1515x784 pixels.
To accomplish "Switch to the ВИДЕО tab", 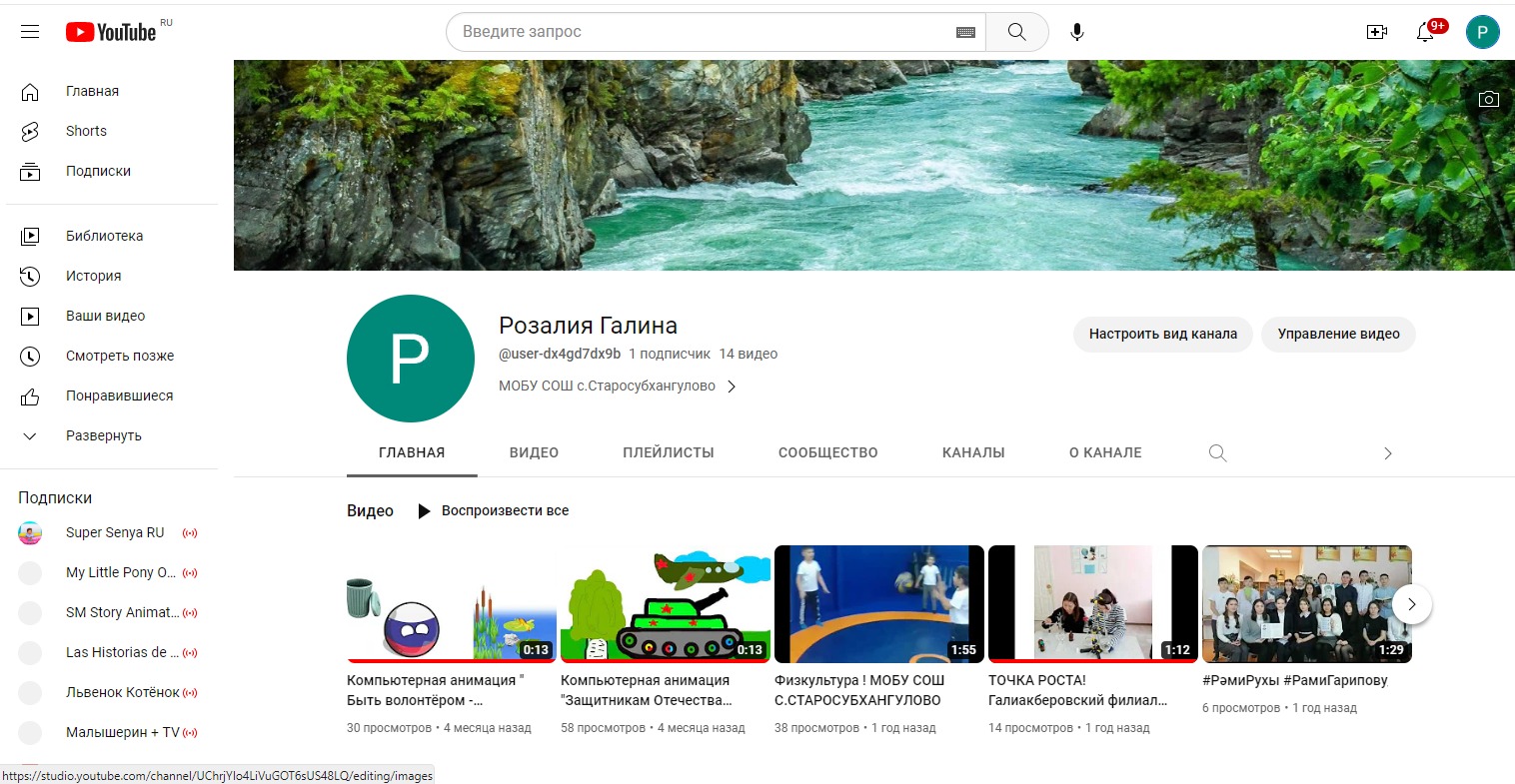I will 534,451.
